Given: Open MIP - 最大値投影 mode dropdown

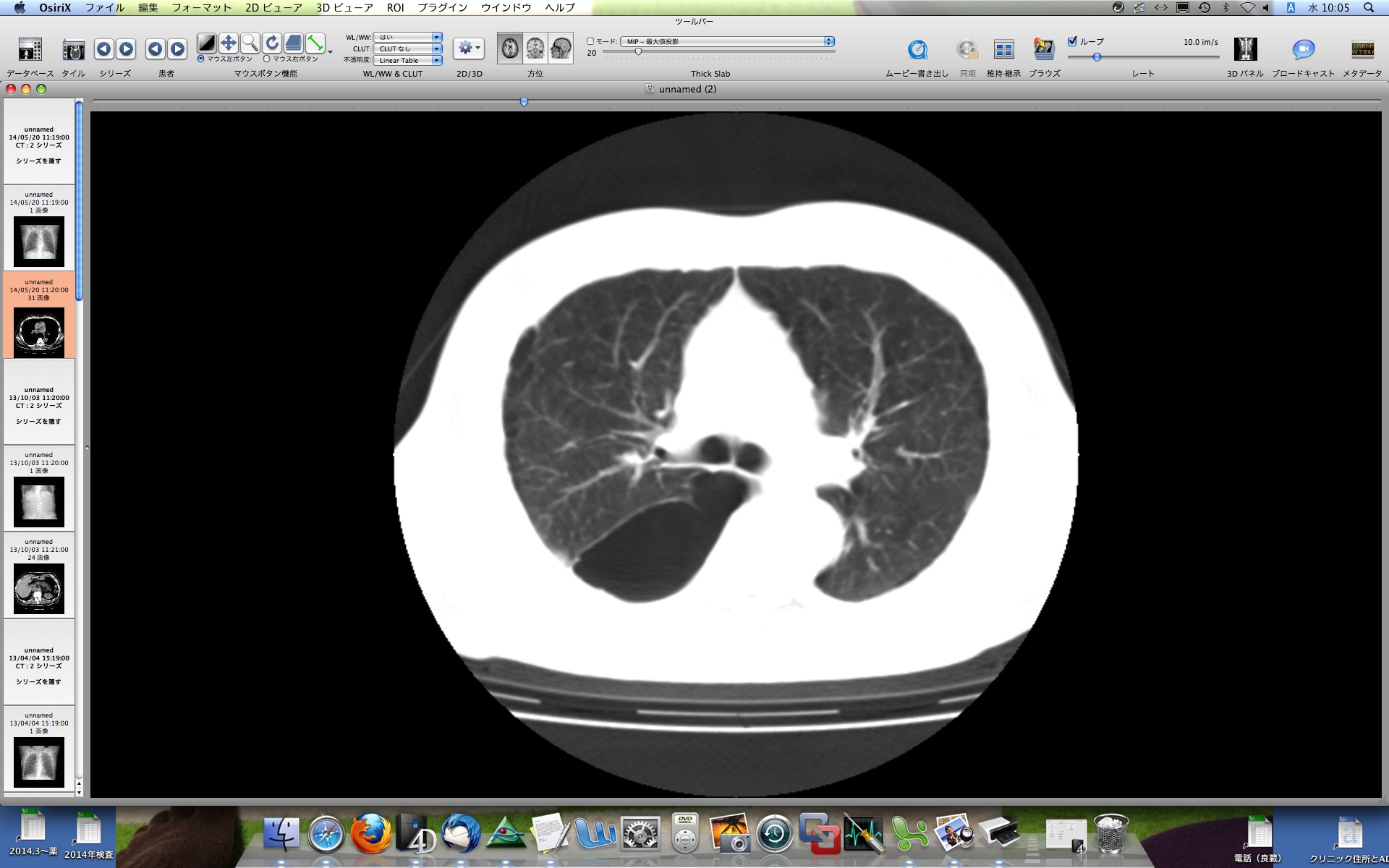Looking at the screenshot, I should [x=728, y=41].
